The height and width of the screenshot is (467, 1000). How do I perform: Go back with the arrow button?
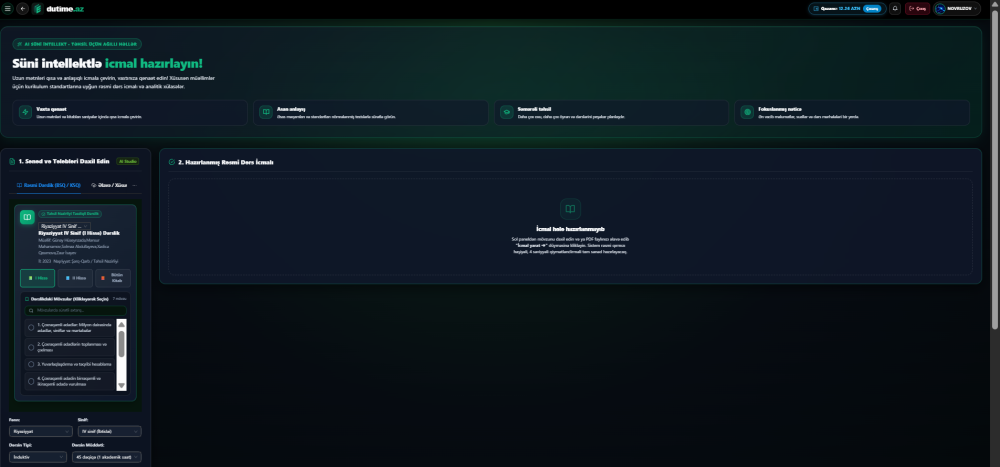pyautogui.click(x=23, y=9)
